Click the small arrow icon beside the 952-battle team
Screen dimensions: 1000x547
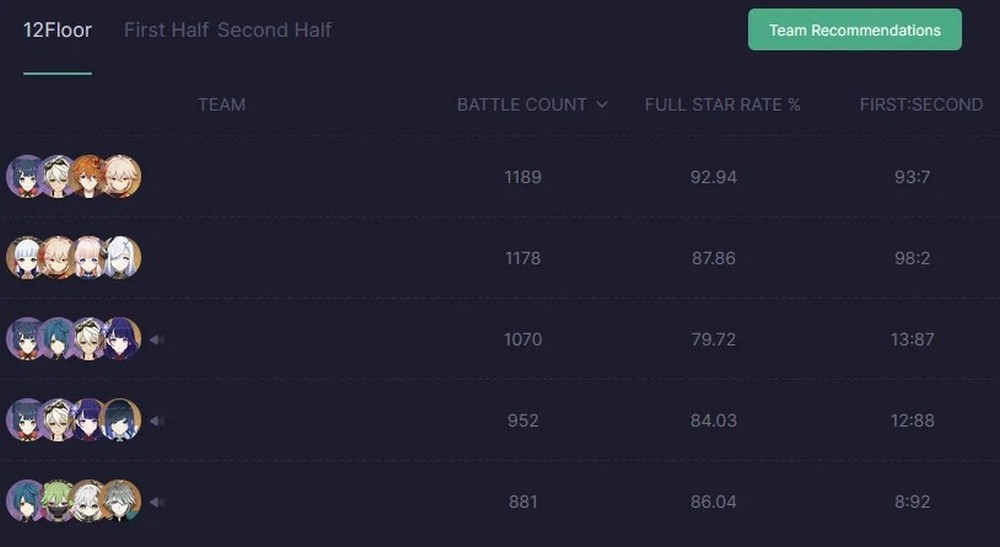[x=156, y=421]
